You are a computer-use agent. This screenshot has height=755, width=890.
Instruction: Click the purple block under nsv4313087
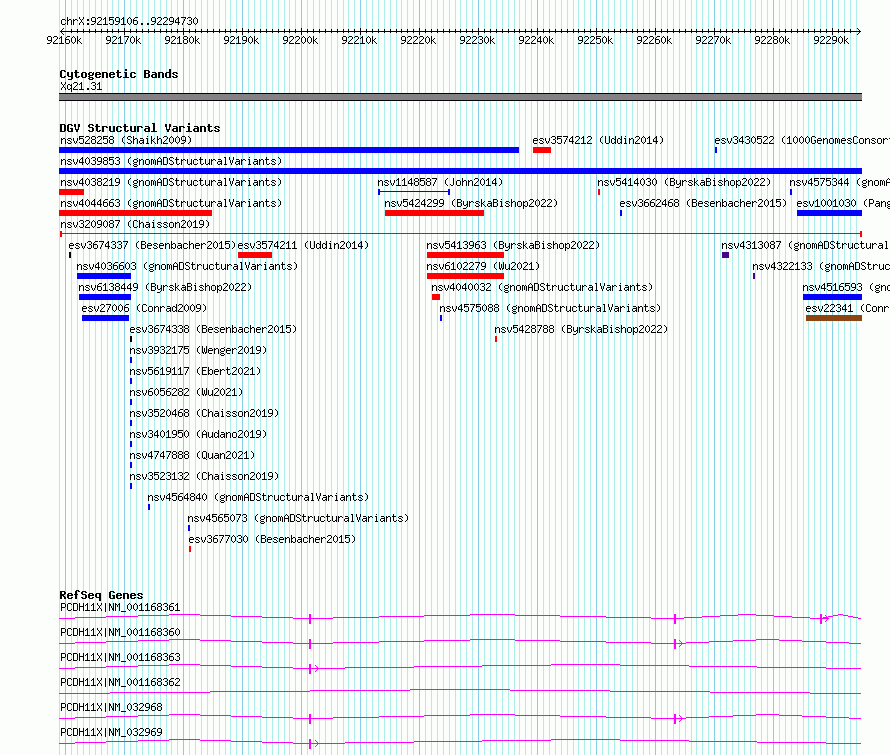pos(725,255)
